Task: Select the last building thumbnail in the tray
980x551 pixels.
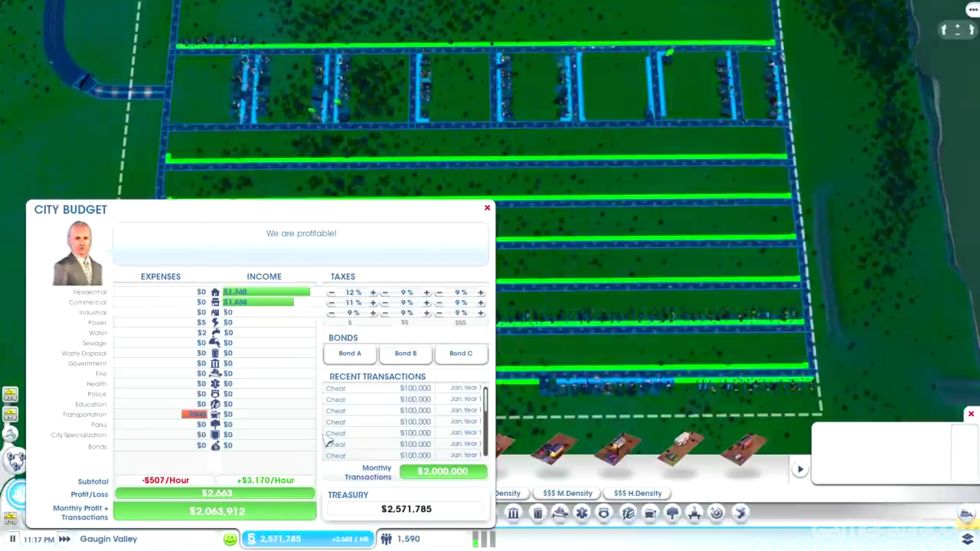Action: pyautogui.click(x=743, y=449)
